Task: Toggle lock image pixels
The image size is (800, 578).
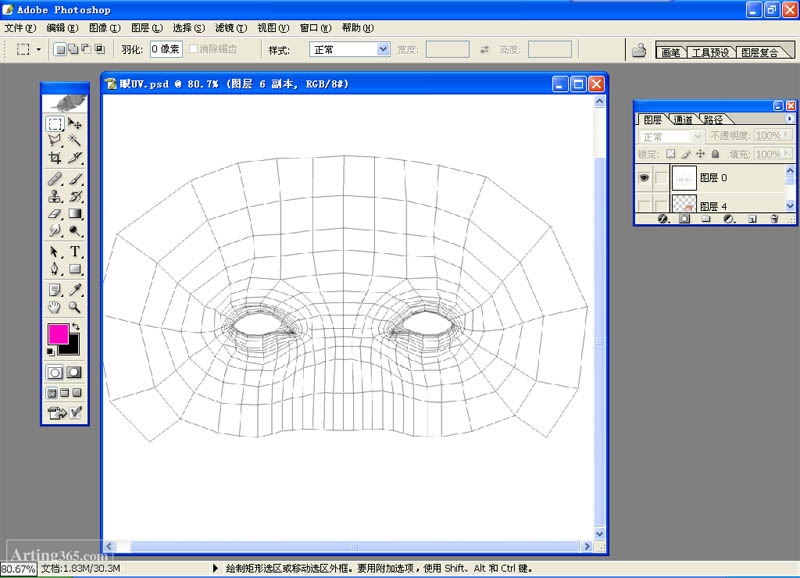Action: click(x=686, y=154)
